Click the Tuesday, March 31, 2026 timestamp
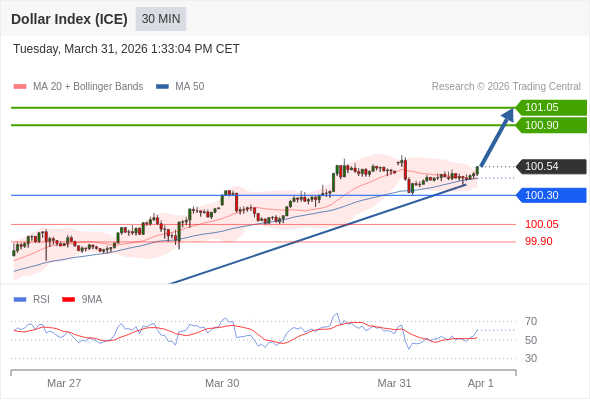This screenshot has width=590, height=400. click(126, 49)
